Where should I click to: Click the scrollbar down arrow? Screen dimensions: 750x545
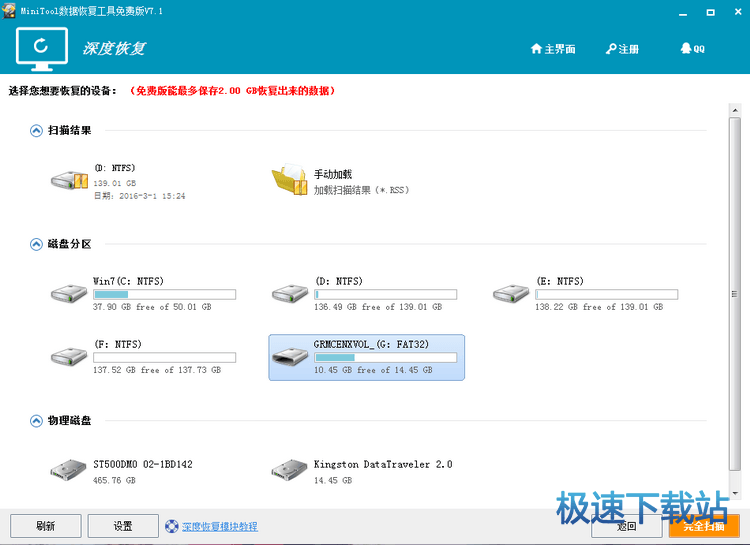pos(735,493)
